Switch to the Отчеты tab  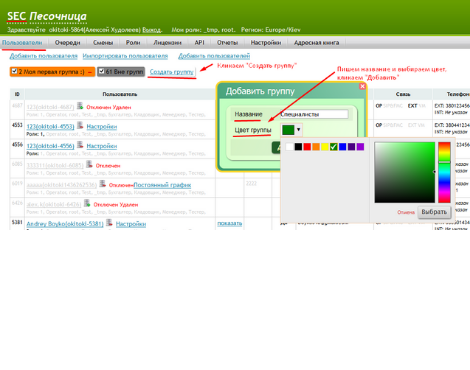227,43
